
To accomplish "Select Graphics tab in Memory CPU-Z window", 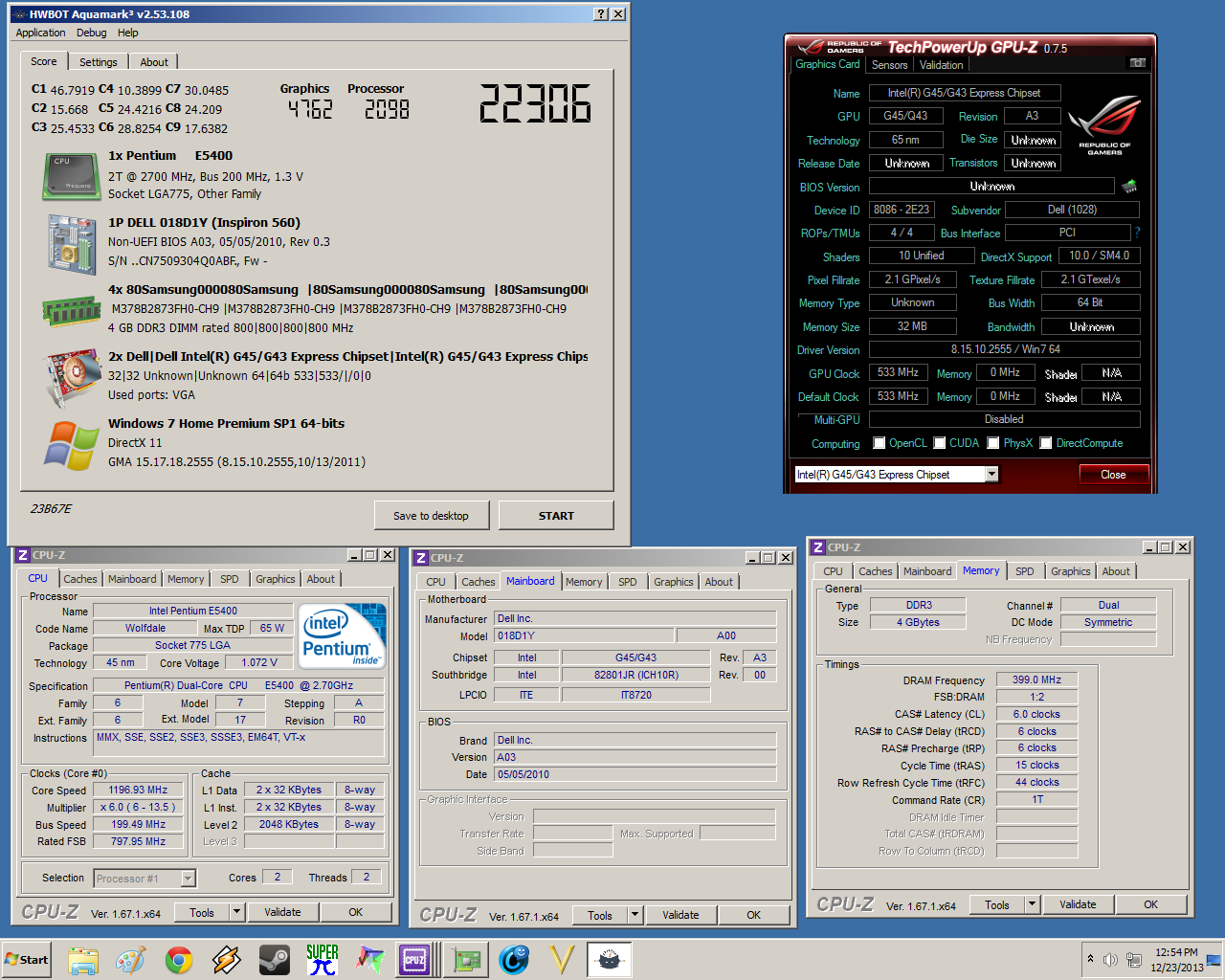I will coord(1070,571).
